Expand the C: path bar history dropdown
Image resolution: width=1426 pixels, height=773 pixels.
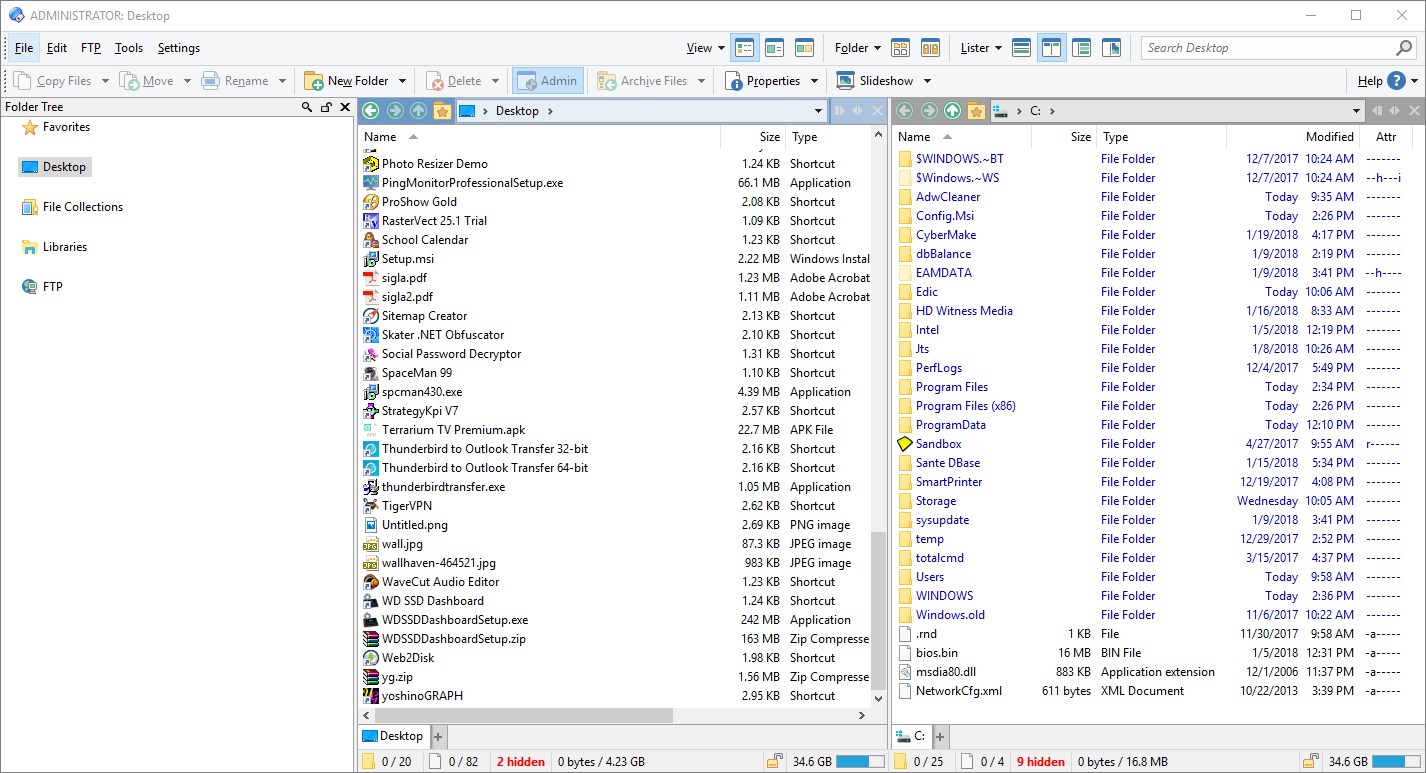coord(1357,111)
